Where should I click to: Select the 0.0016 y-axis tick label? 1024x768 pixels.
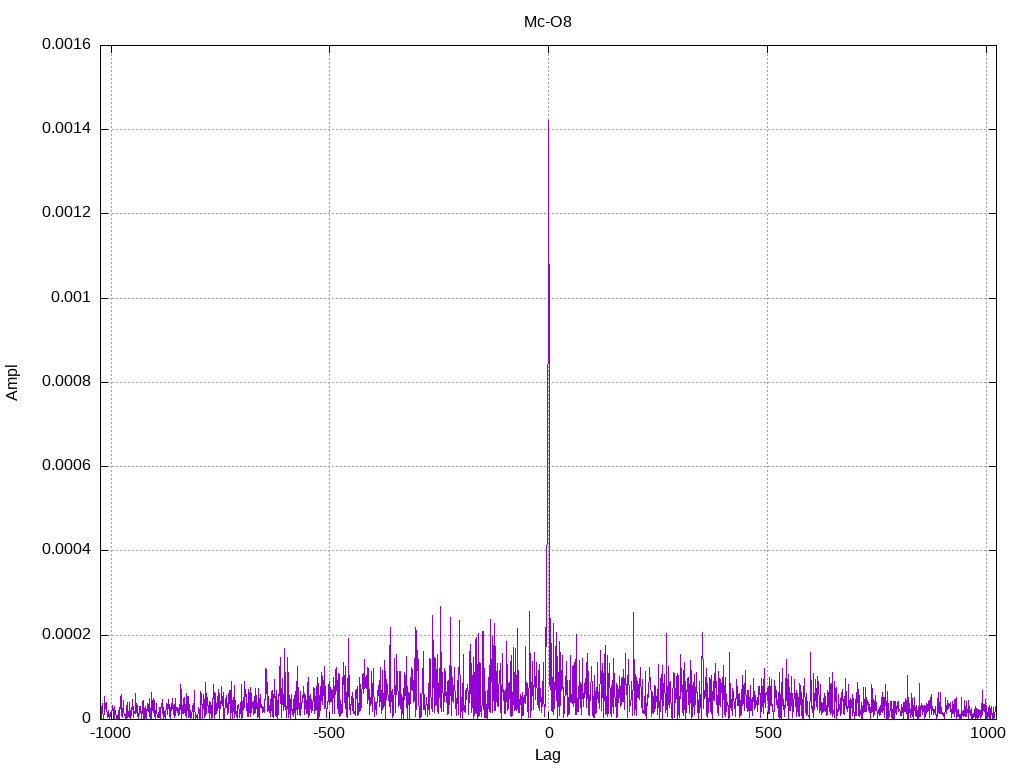[x=66, y=45]
